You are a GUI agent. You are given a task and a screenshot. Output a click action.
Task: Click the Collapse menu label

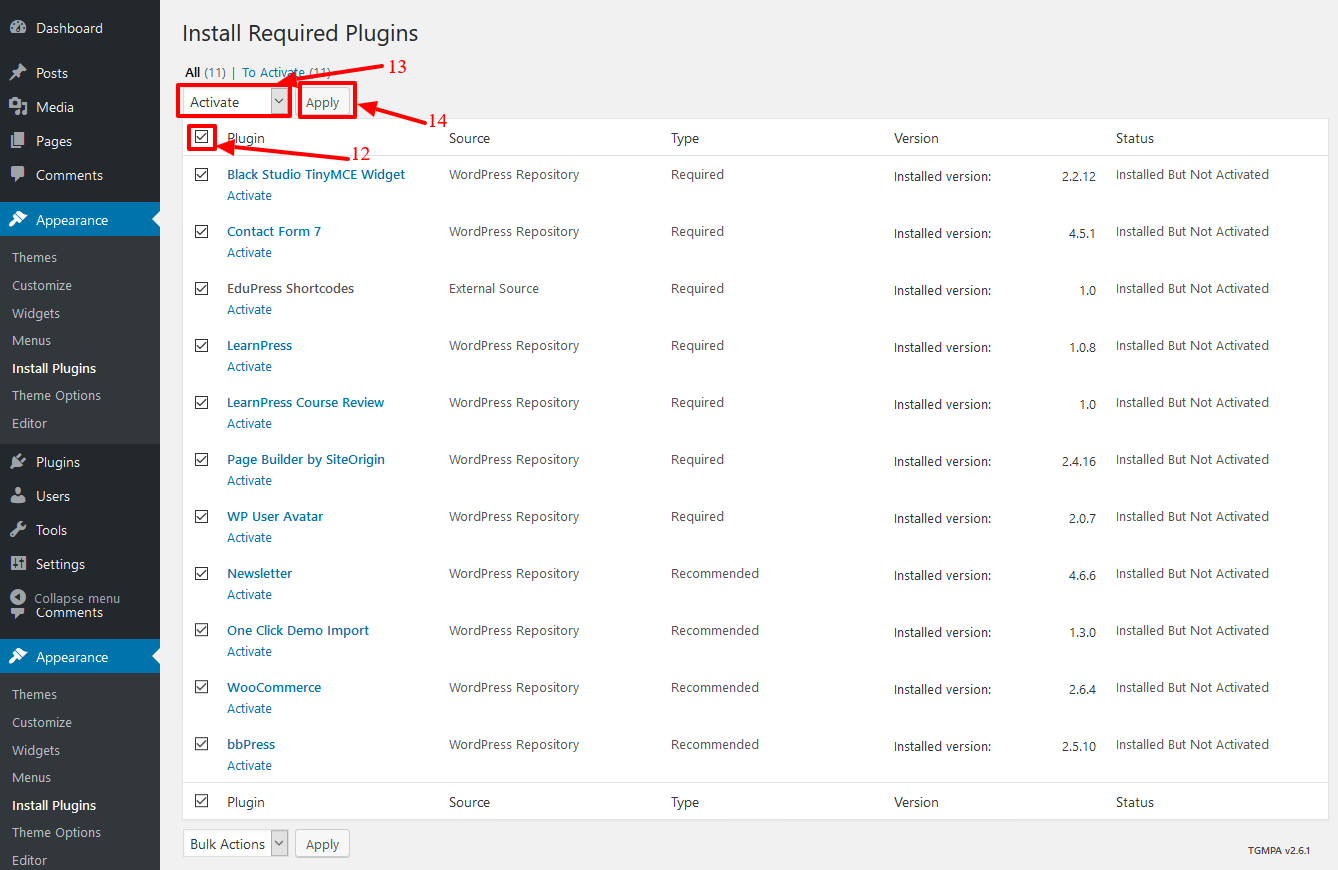pyautogui.click(x=77, y=598)
